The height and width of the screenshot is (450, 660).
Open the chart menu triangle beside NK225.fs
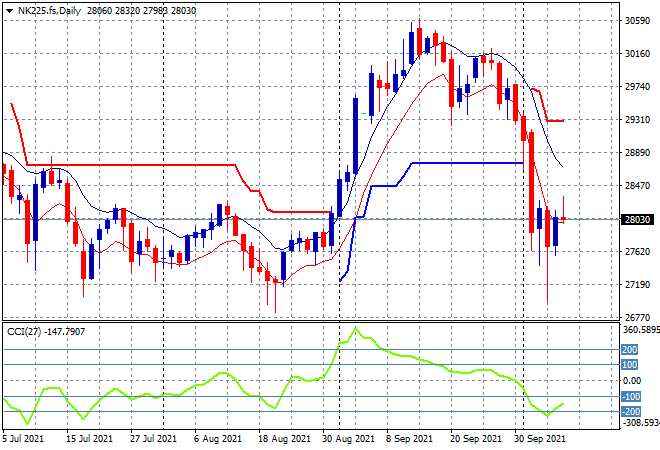(9, 9)
